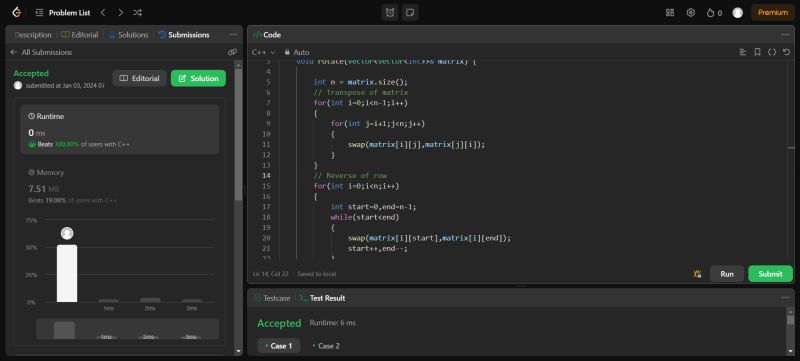800x361 pixels.
Task: Open the Code panel more options menu
Action: (x=785, y=35)
